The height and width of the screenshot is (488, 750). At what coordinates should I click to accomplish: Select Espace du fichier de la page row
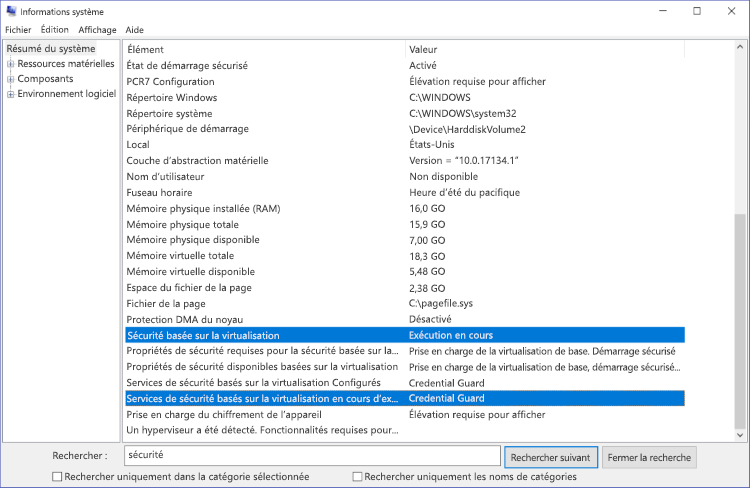click(x=405, y=288)
